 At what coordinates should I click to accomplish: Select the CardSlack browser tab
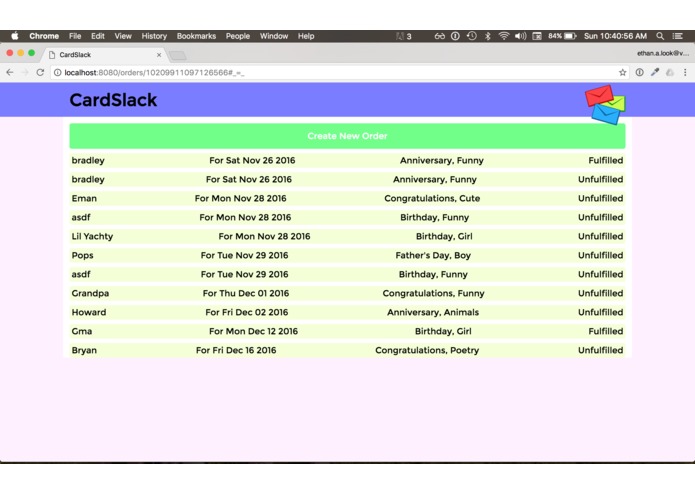(x=104, y=54)
